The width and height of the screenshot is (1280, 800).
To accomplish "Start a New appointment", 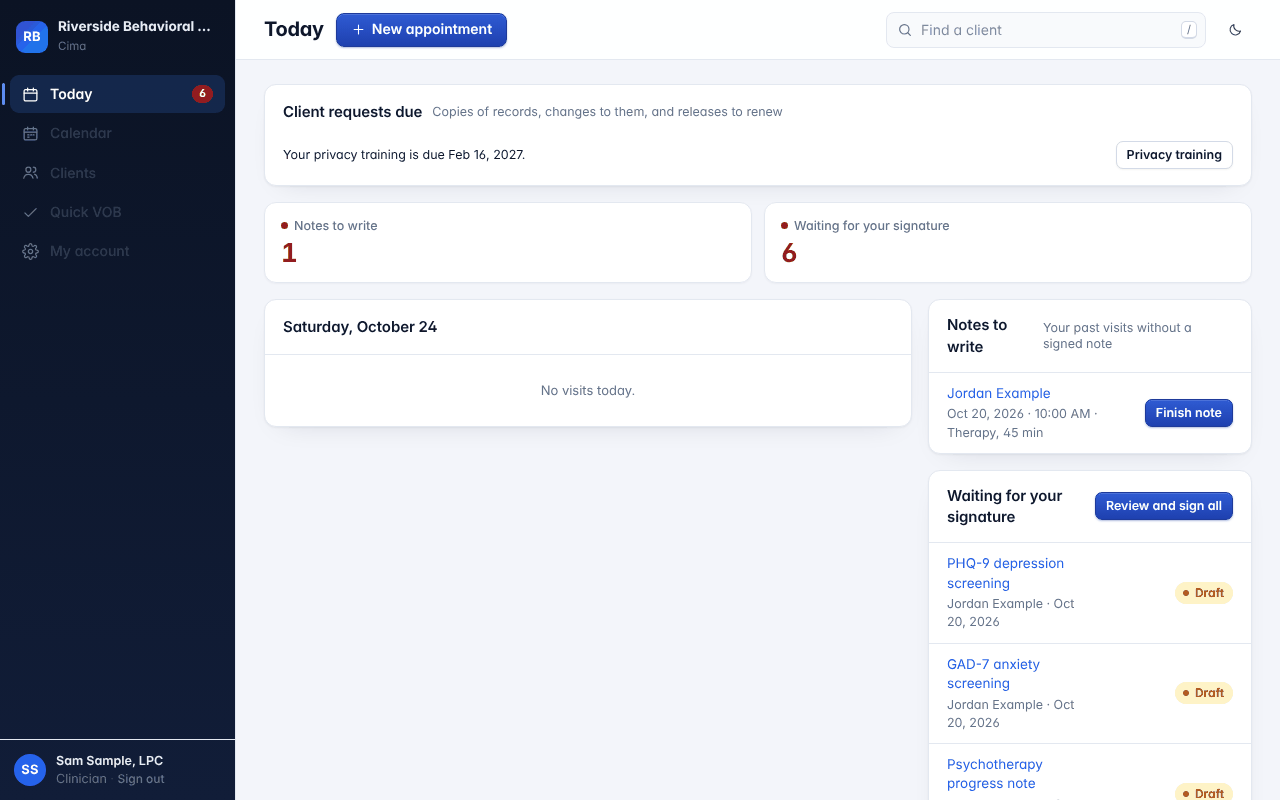I will [421, 30].
